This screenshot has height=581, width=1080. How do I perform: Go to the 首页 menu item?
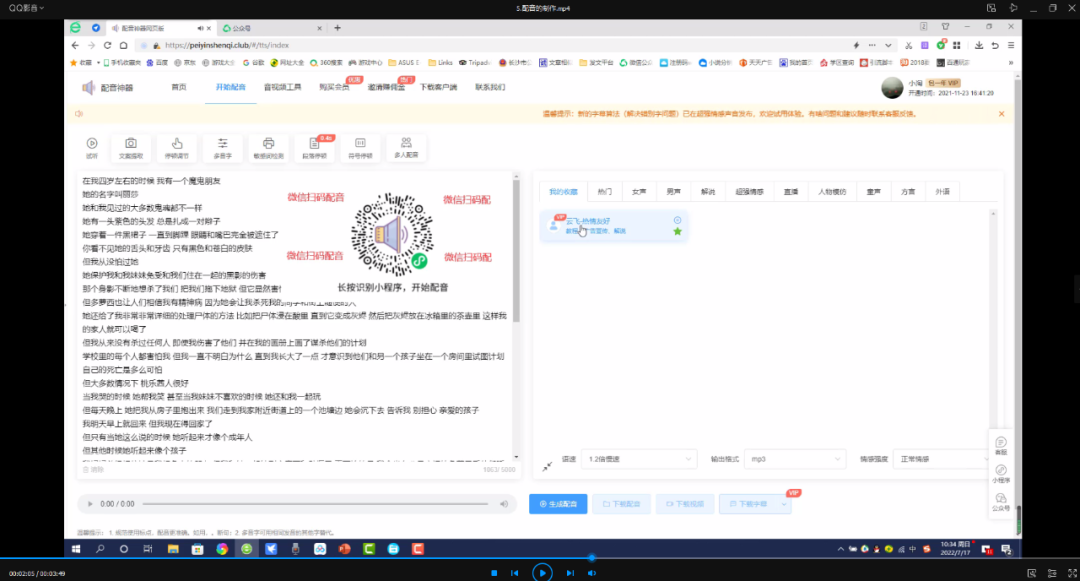pyautogui.click(x=178, y=87)
